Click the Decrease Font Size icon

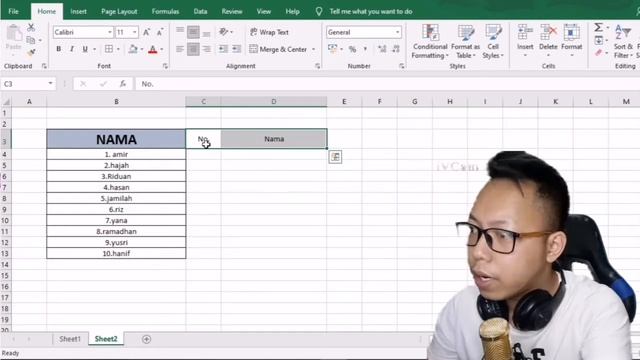click(160, 32)
